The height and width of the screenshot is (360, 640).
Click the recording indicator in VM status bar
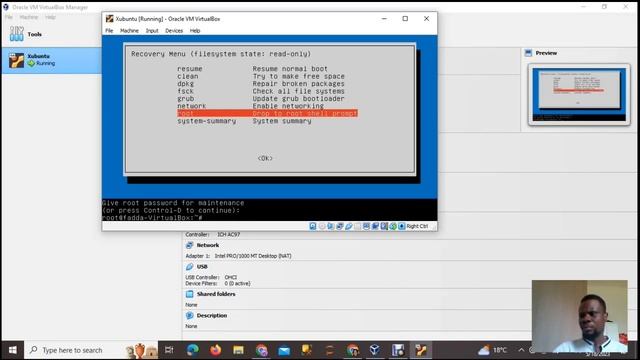pyautogui.click(x=375, y=226)
